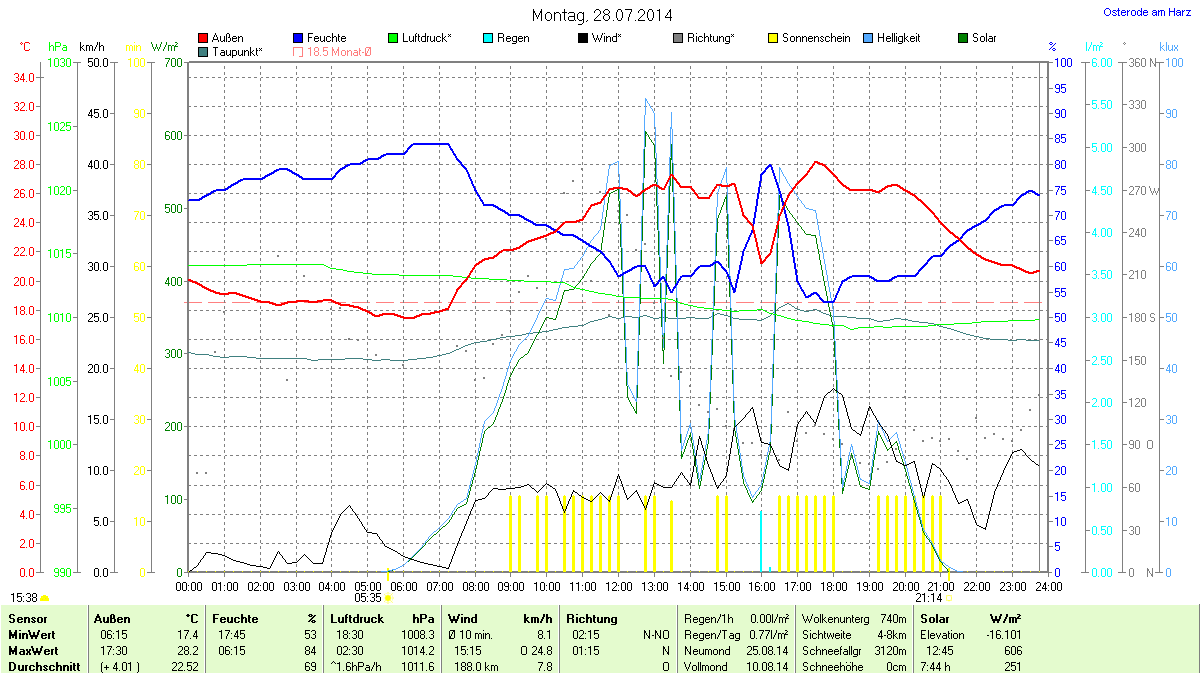Click the black Wind legend marker

point(583,38)
